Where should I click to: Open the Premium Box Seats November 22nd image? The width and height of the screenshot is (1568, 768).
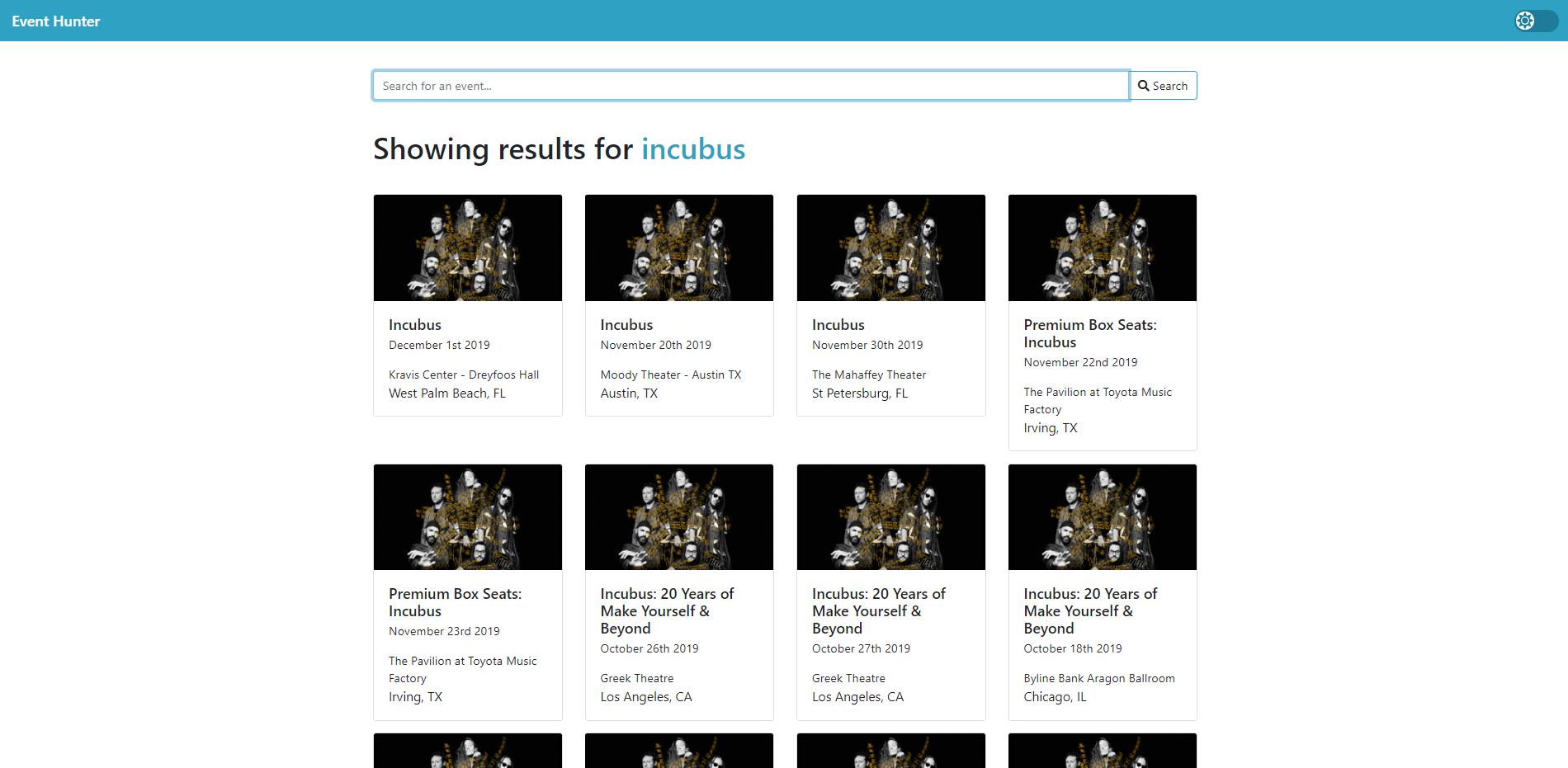[1103, 247]
